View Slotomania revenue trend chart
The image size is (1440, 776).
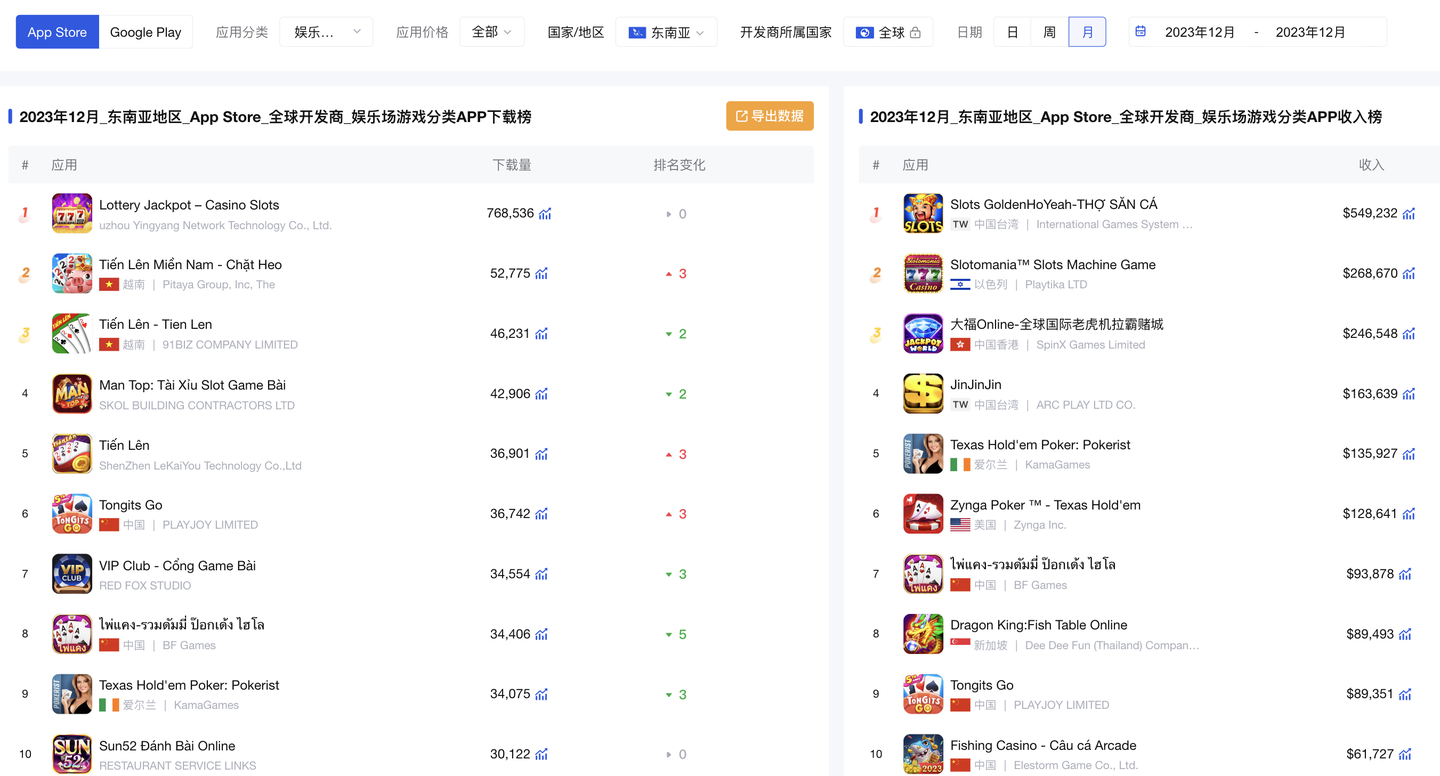1409,274
